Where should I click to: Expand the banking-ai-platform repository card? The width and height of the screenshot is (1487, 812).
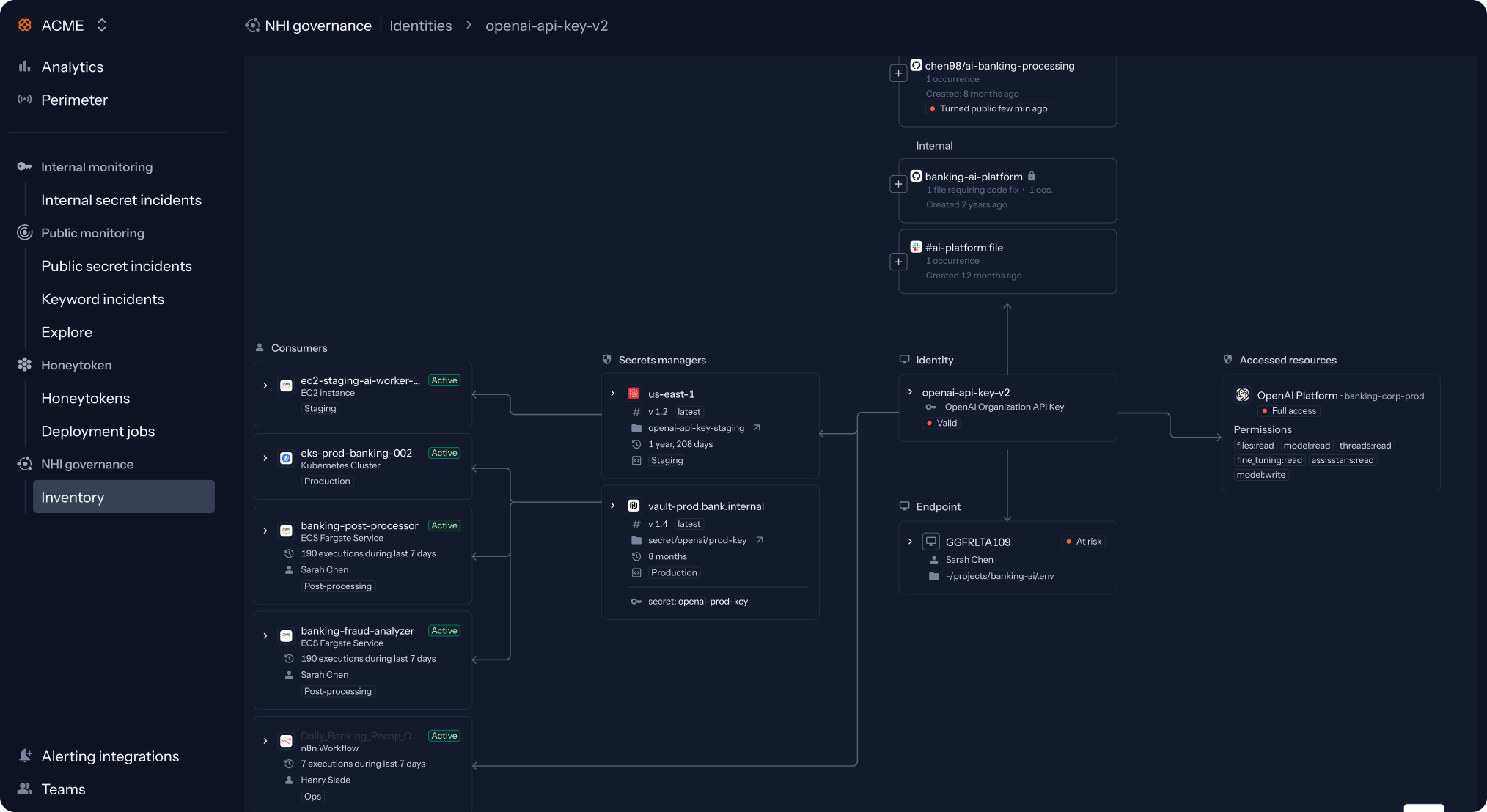pos(898,184)
